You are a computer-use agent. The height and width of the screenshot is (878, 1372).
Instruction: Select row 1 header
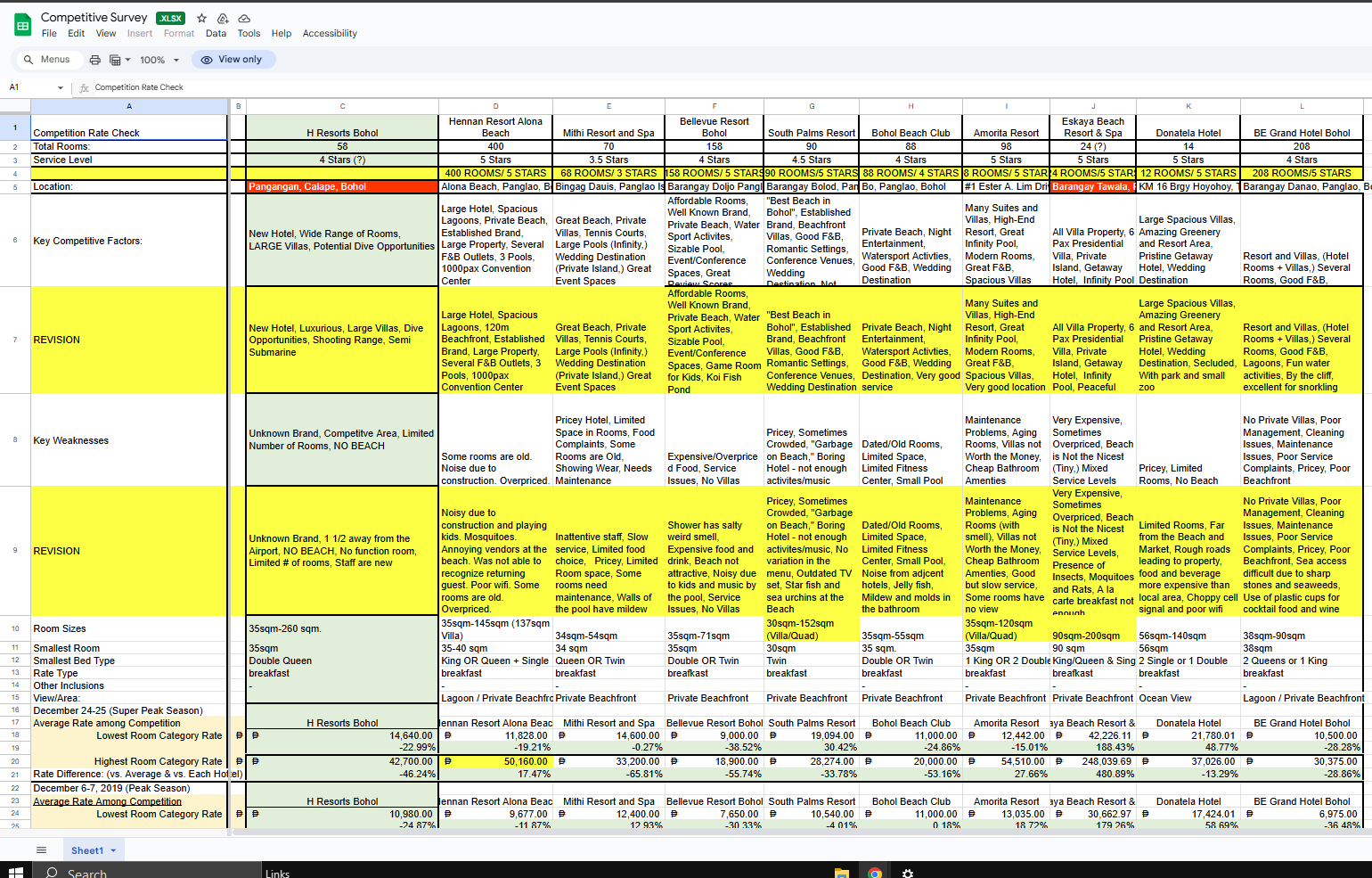[15, 127]
